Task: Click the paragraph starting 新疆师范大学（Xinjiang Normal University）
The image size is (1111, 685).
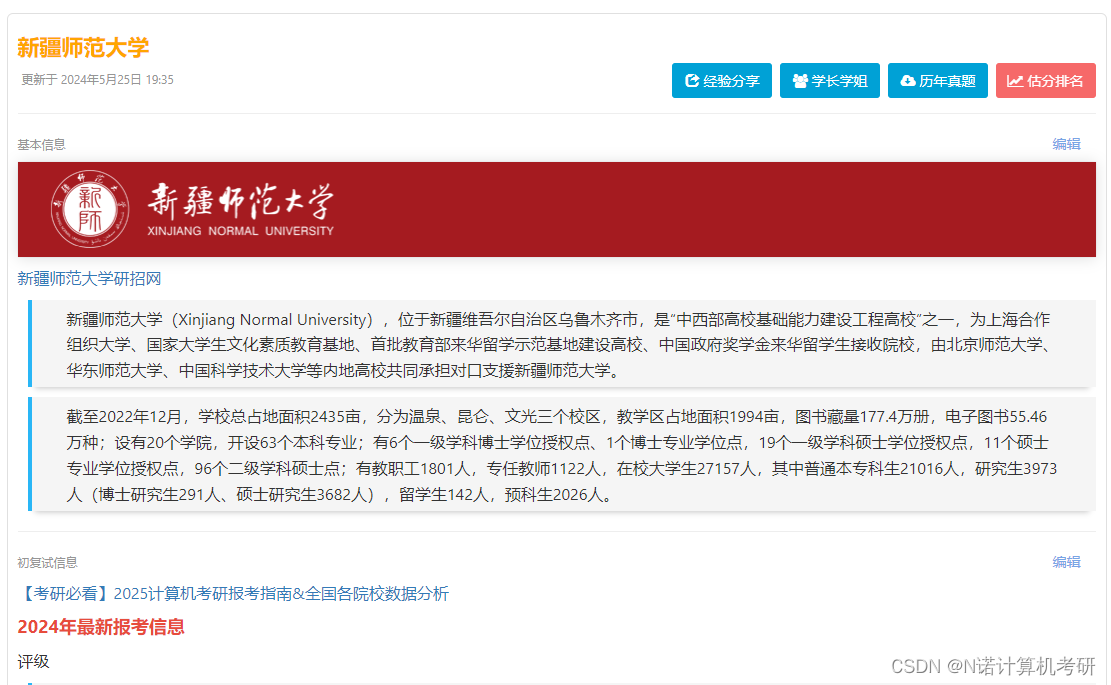Action: 561,344
